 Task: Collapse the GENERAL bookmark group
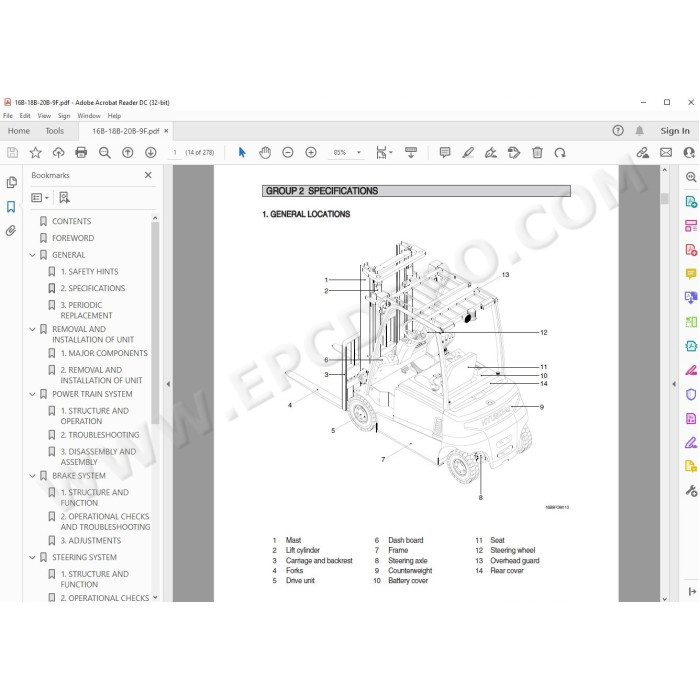point(32,255)
